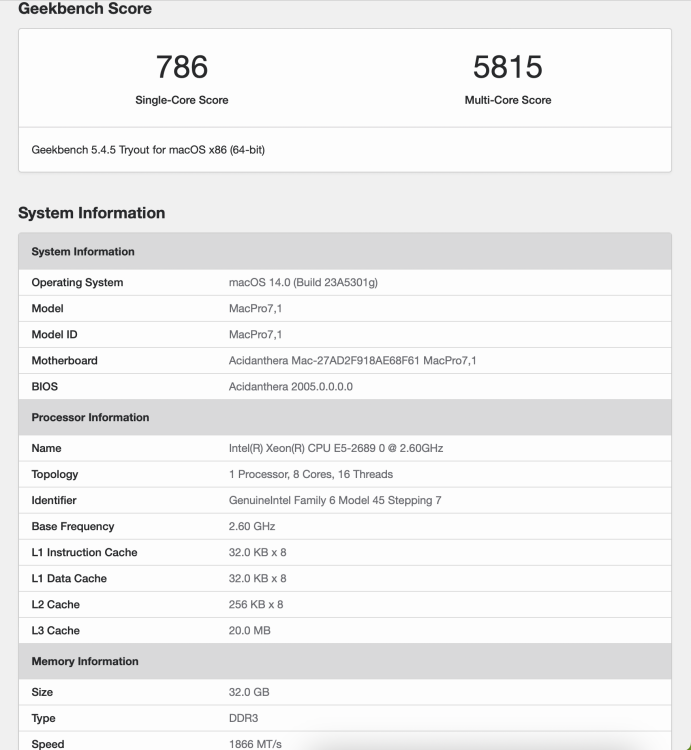The height and width of the screenshot is (750, 691).
Task: Click the BIOS Acidanthera 2005.0.0.0.0 value
Action: pos(291,386)
